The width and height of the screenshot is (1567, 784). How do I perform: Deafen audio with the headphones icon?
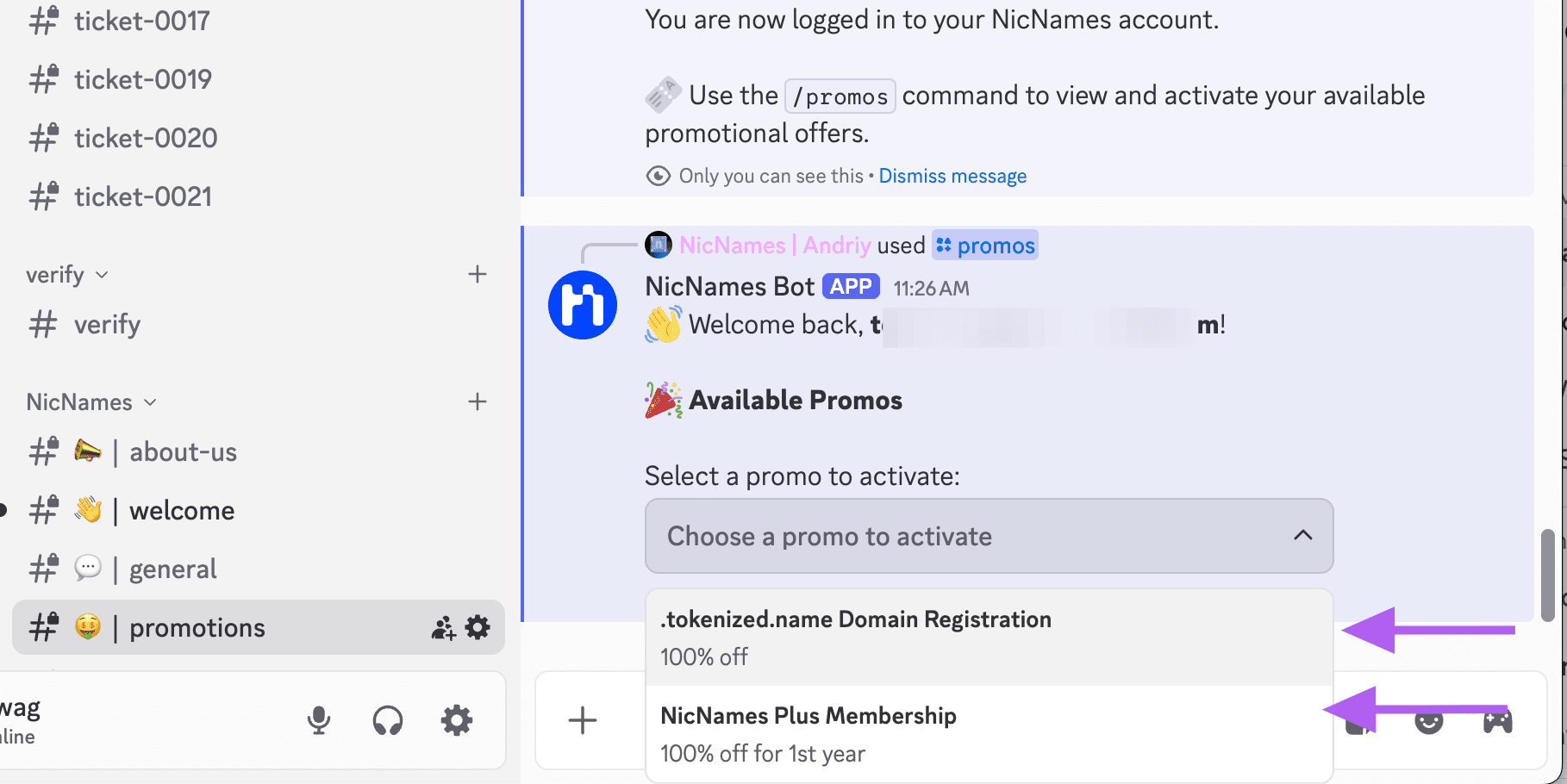click(x=388, y=720)
